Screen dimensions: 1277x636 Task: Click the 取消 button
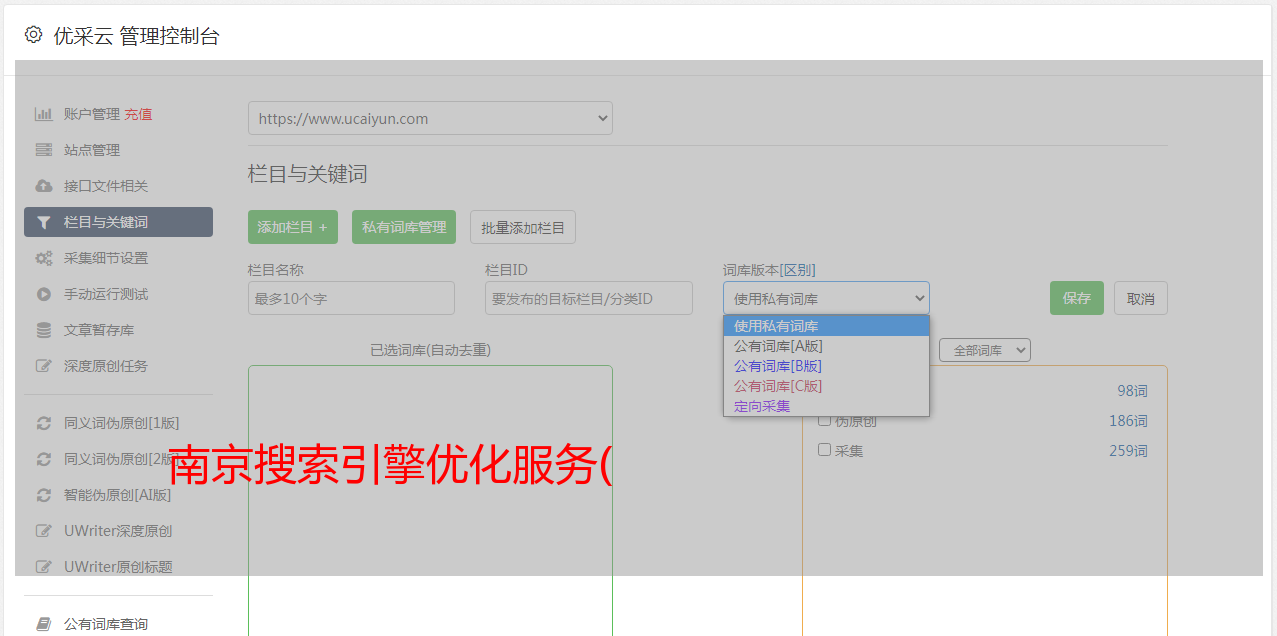click(x=1141, y=298)
